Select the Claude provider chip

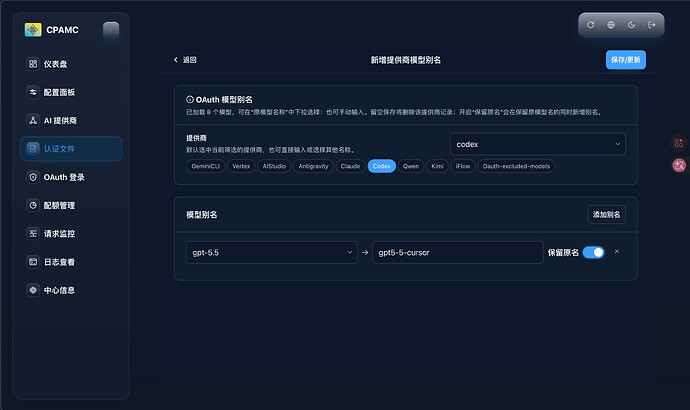pos(350,166)
